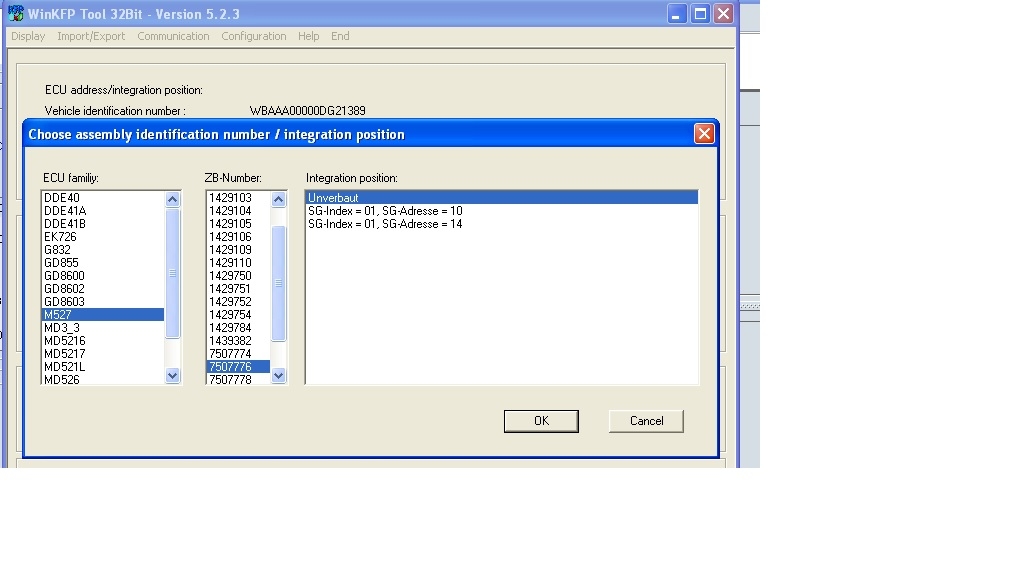Screen dimensions: 1024x576
Task: Open the Configuration menu
Action: (x=253, y=36)
